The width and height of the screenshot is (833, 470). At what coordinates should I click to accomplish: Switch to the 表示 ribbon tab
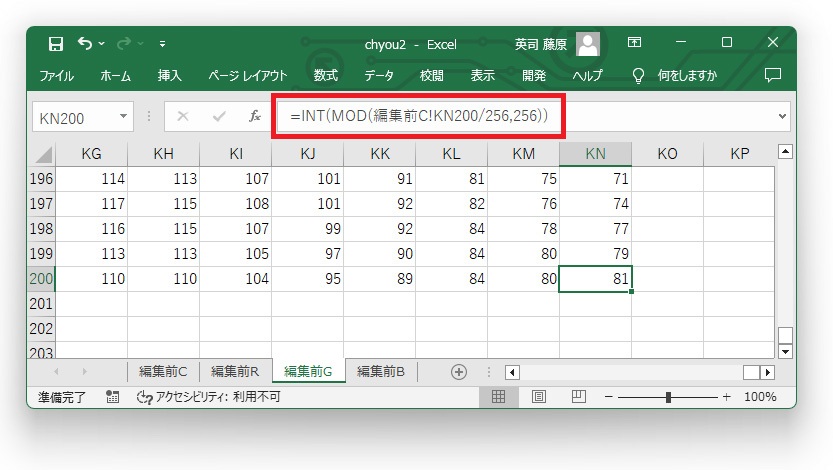tap(482, 75)
